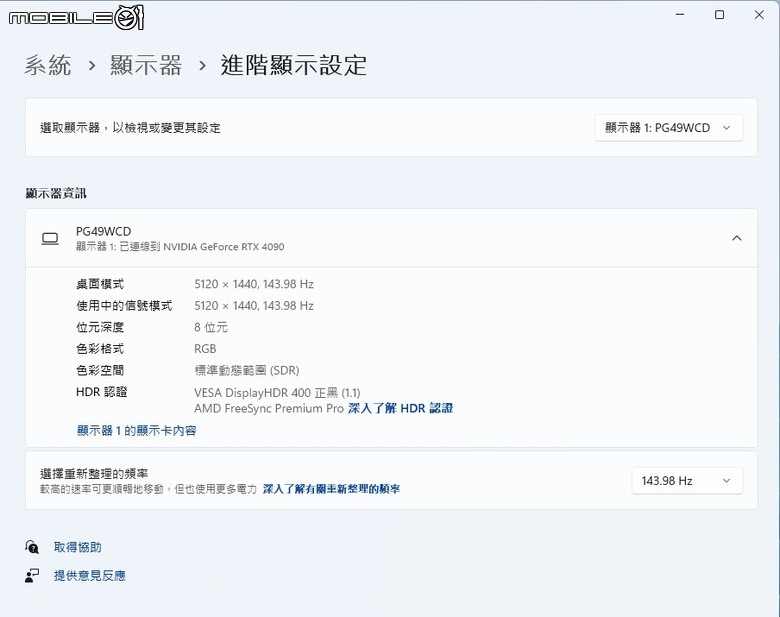
Task: Click 標準動態範圍 (SDR) value
Action: 247,371
